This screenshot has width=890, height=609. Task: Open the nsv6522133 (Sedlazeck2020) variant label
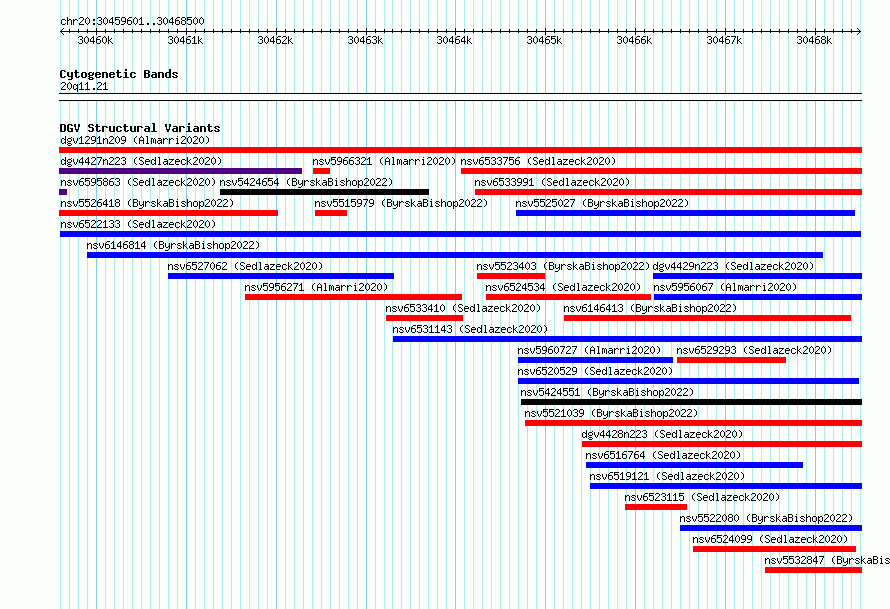tap(138, 224)
